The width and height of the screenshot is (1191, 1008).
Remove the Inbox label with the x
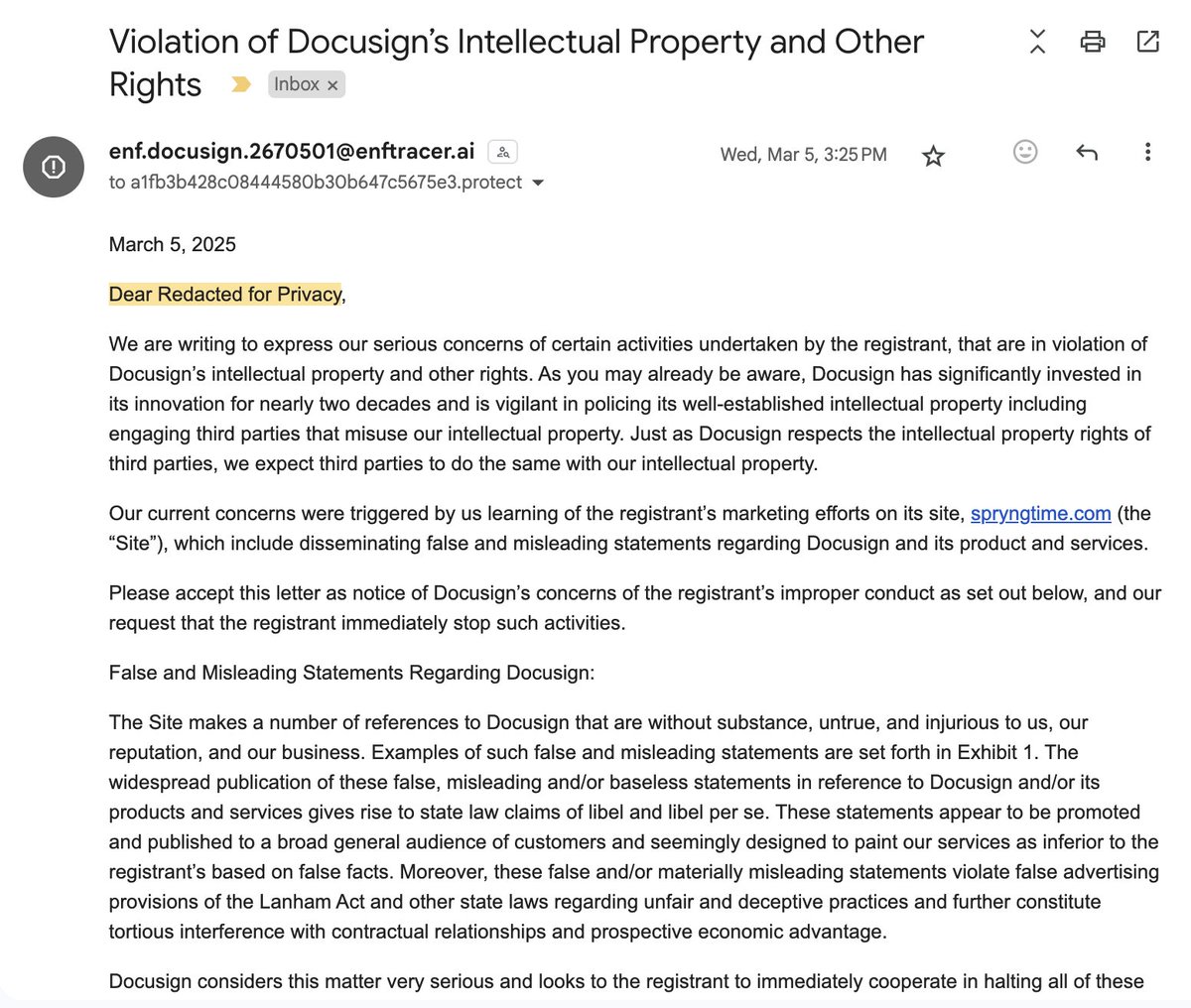[332, 86]
